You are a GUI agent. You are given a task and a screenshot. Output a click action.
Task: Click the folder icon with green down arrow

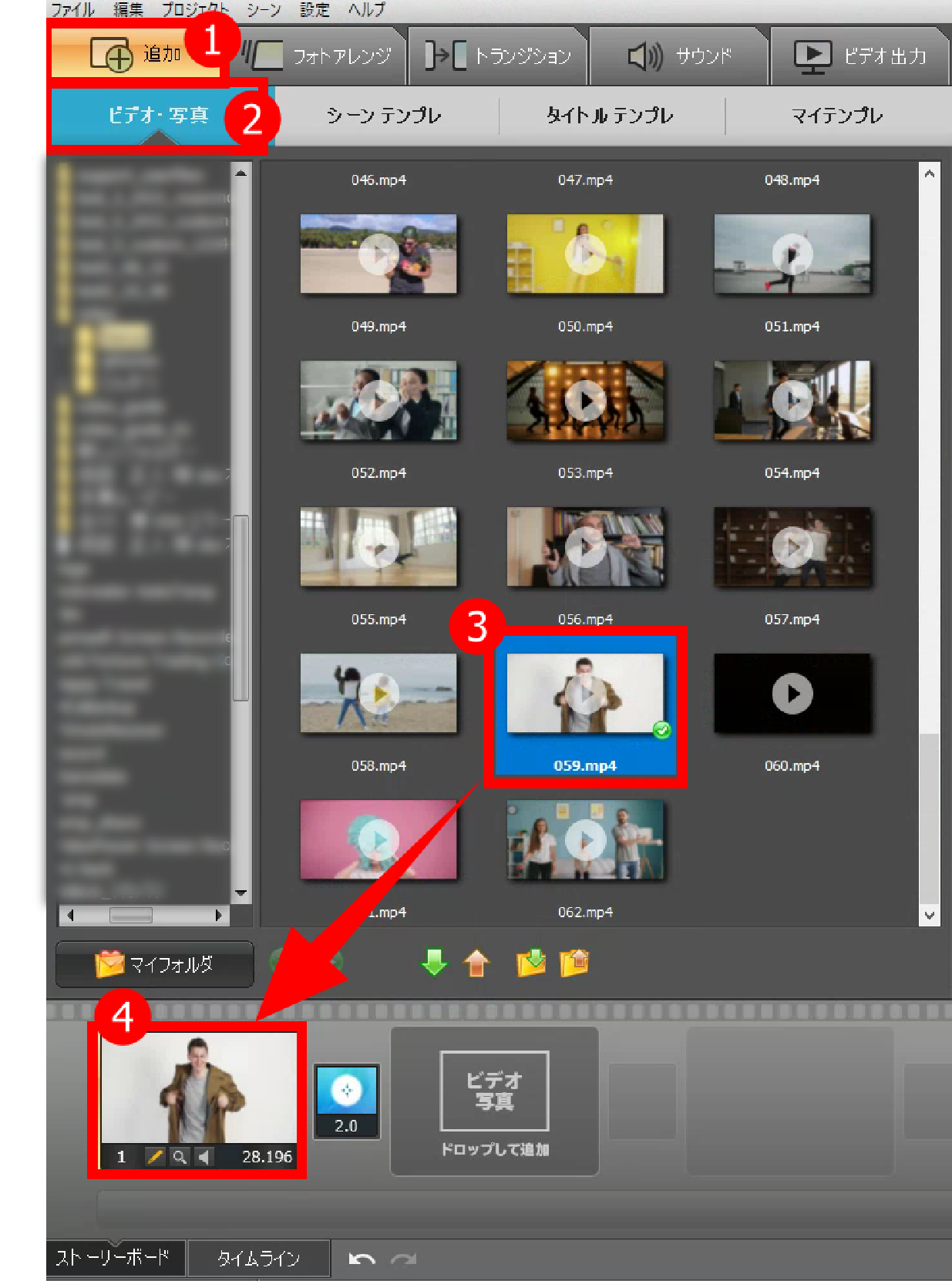(x=531, y=962)
